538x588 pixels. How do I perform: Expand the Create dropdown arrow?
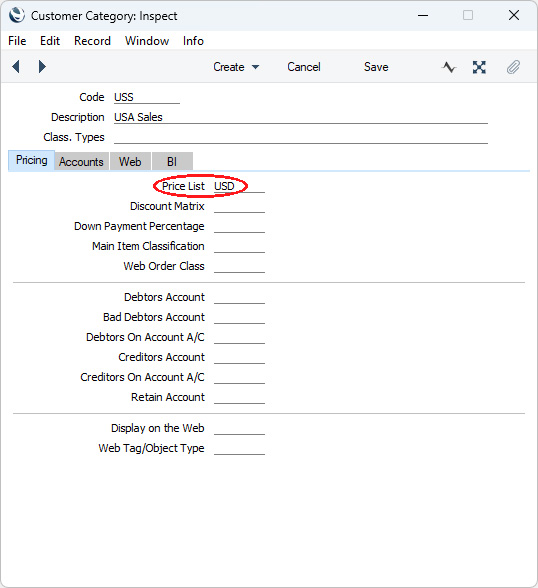(x=255, y=67)
